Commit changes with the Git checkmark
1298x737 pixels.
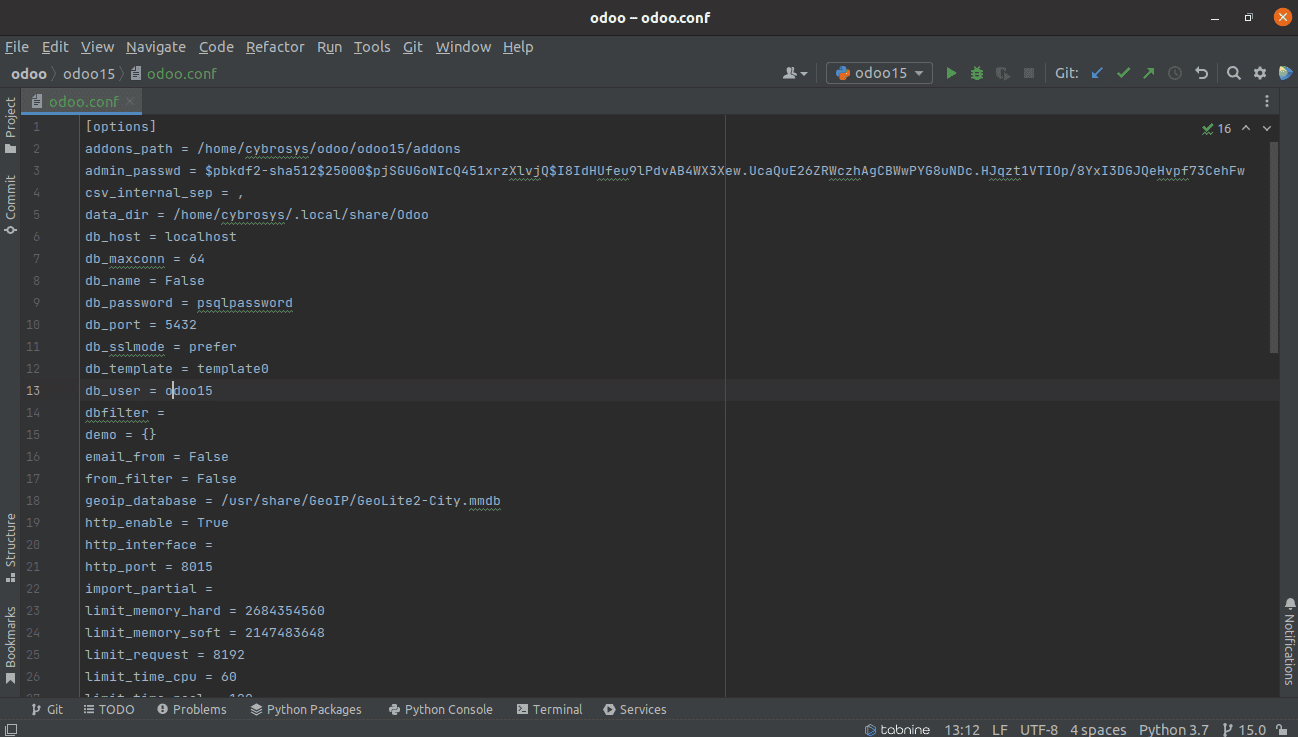(x=1123, y=73)
